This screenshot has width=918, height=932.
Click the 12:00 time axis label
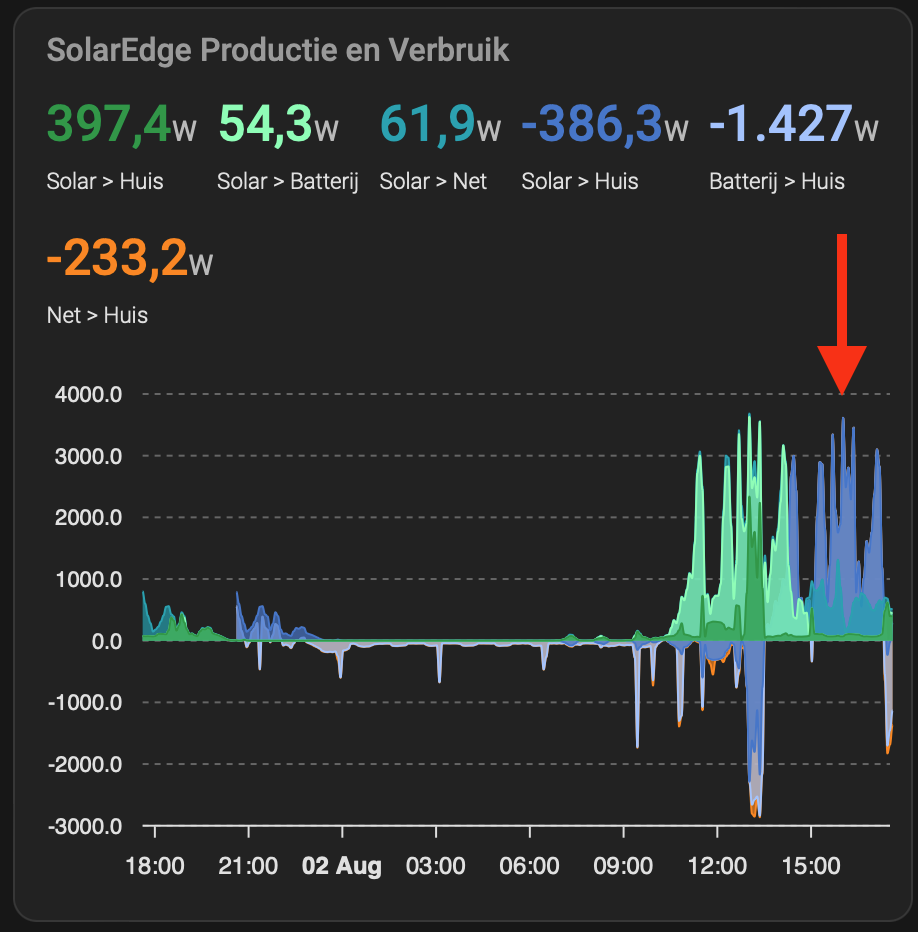point(717,866)
